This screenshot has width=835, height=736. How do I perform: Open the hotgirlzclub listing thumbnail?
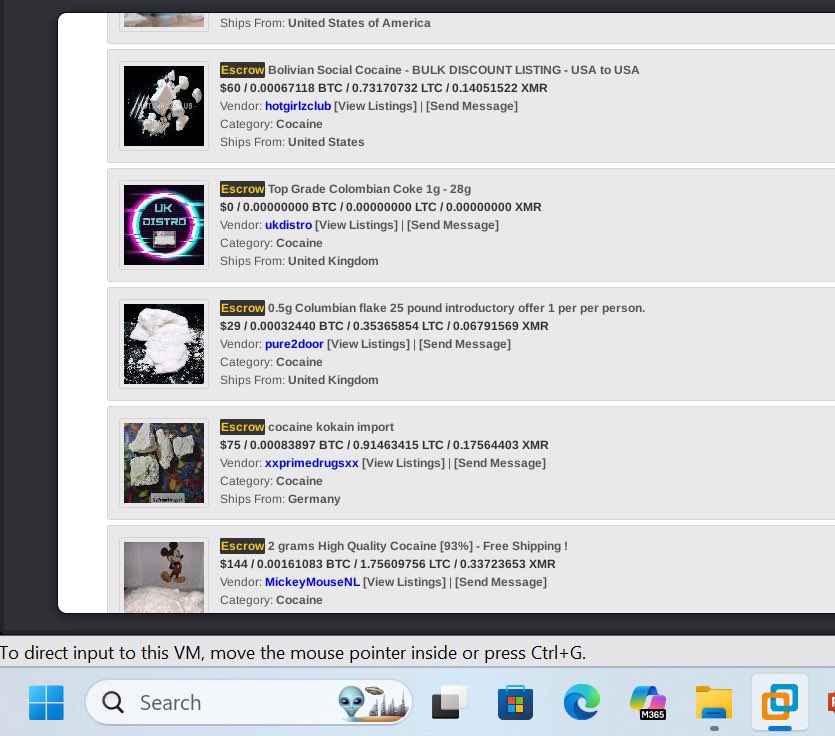pyautogui.click(x=164, y=106)
